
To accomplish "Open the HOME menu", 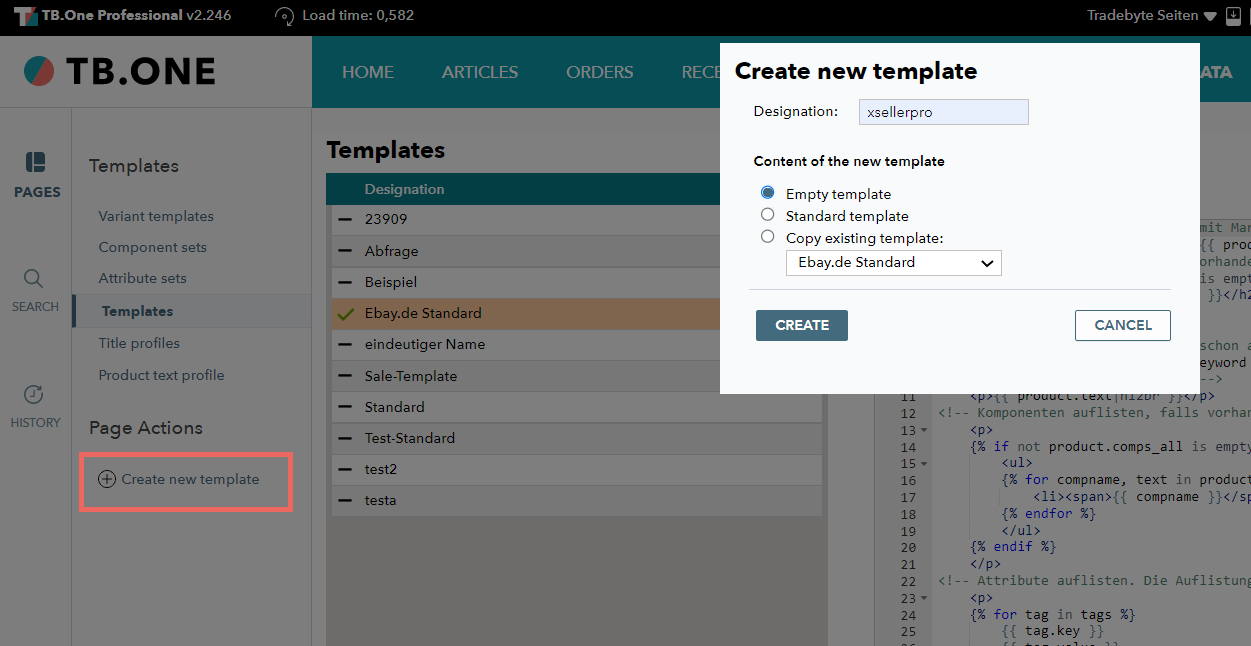I will tap(368, 72).
